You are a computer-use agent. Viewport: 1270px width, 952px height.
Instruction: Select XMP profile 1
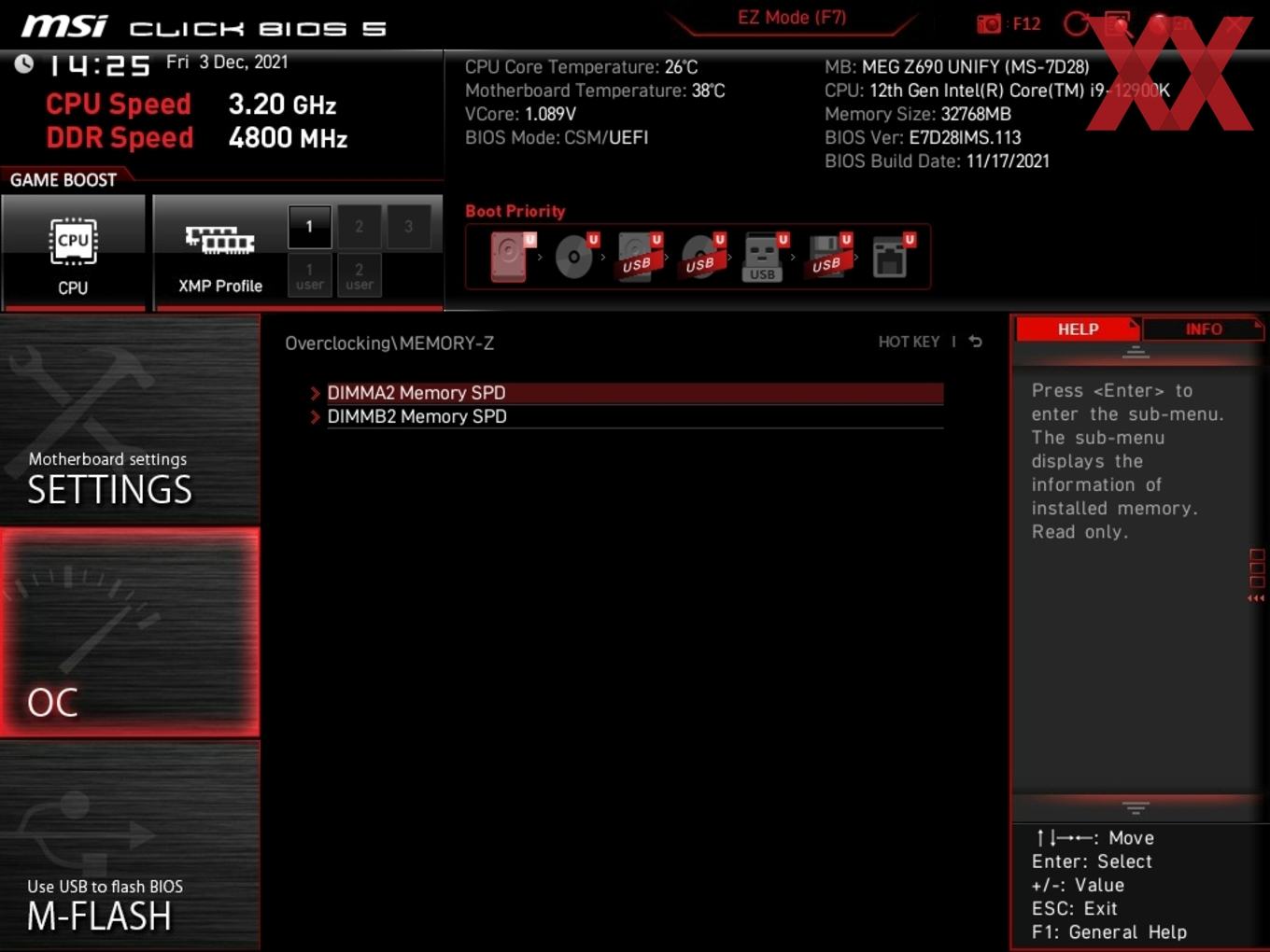click(x=309, y=227)
